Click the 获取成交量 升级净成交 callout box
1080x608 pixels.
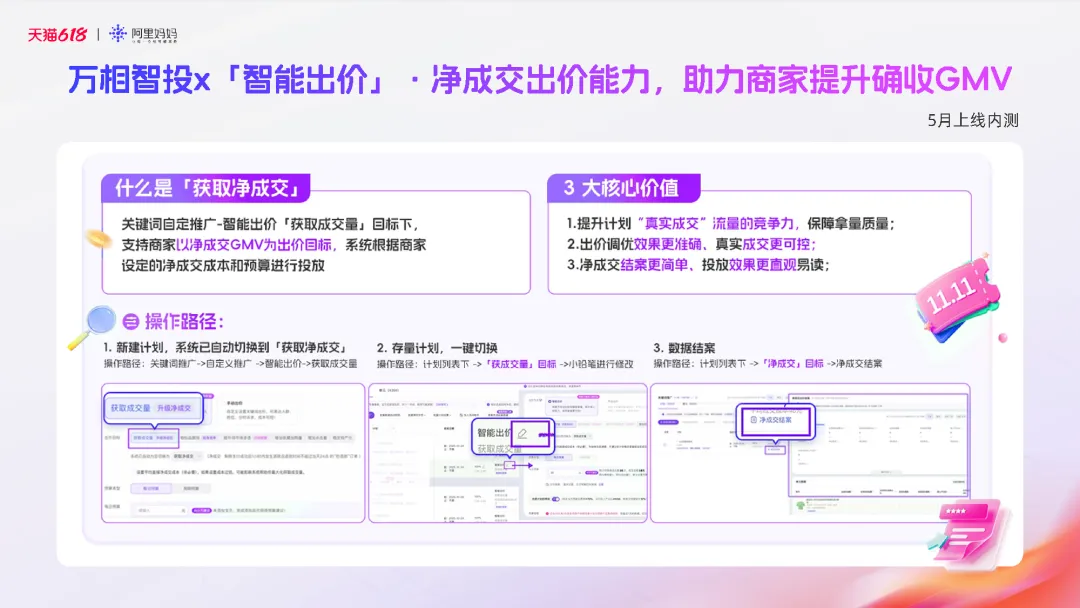[154, 408]
